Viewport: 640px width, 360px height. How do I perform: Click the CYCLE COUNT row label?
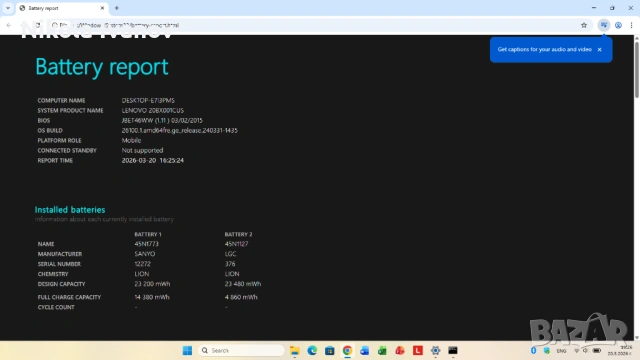56,307
